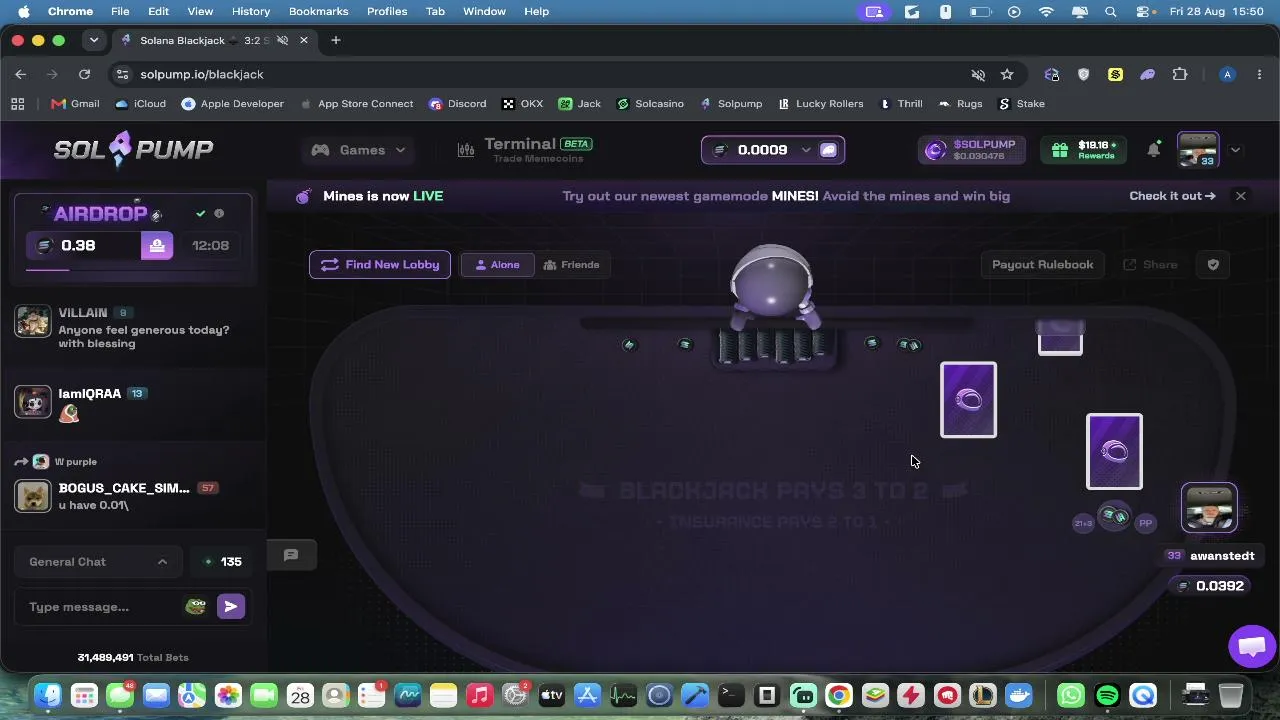The image size is (1280, 720).
Task: Click the $SOLPUMP token price button
Action: click(x=971, y=150)
